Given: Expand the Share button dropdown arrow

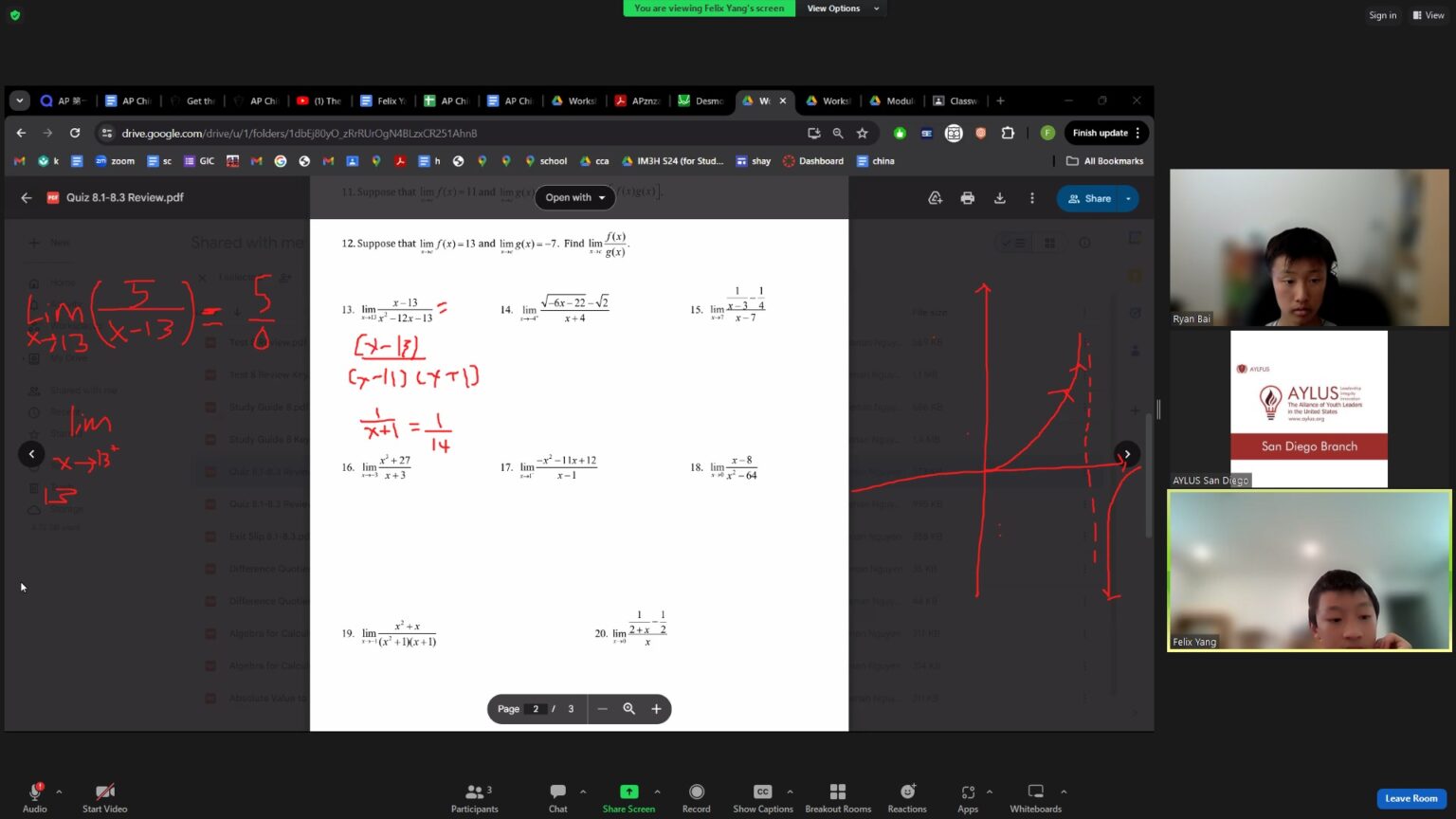Looking at the screenshot, I should 1128,198.
